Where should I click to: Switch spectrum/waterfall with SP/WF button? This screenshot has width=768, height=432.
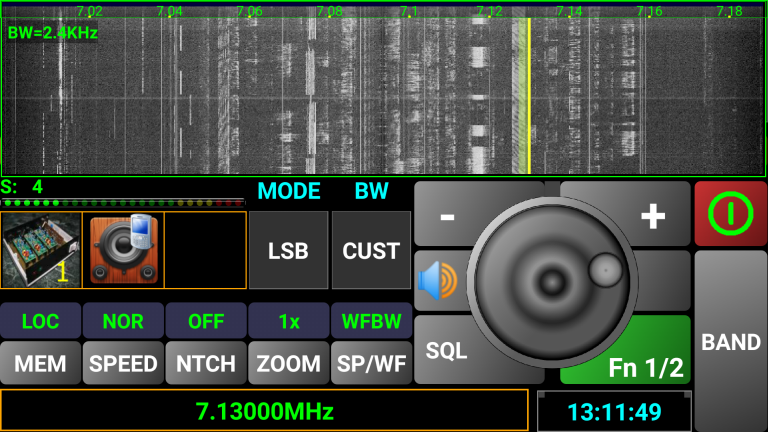pos(372,363)
